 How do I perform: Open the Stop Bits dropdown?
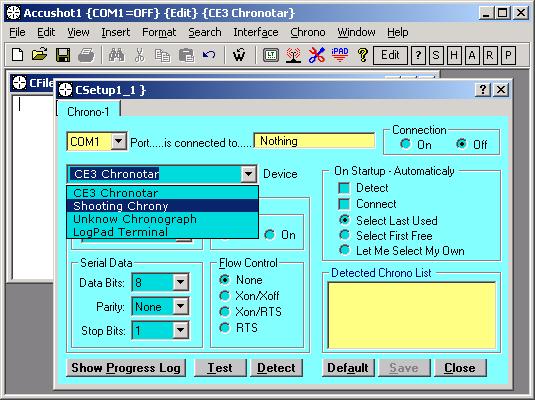coord(180,330)
